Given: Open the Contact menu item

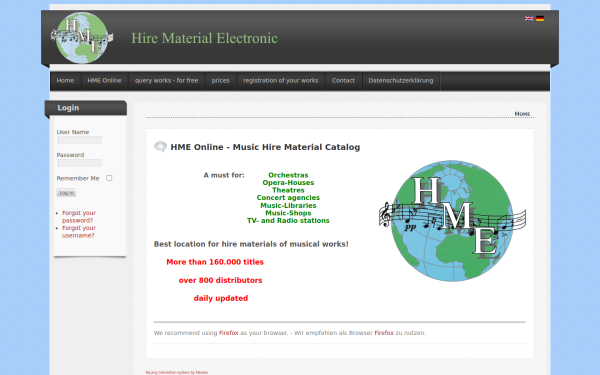Looking at the screenshot, I should point(343,81).
